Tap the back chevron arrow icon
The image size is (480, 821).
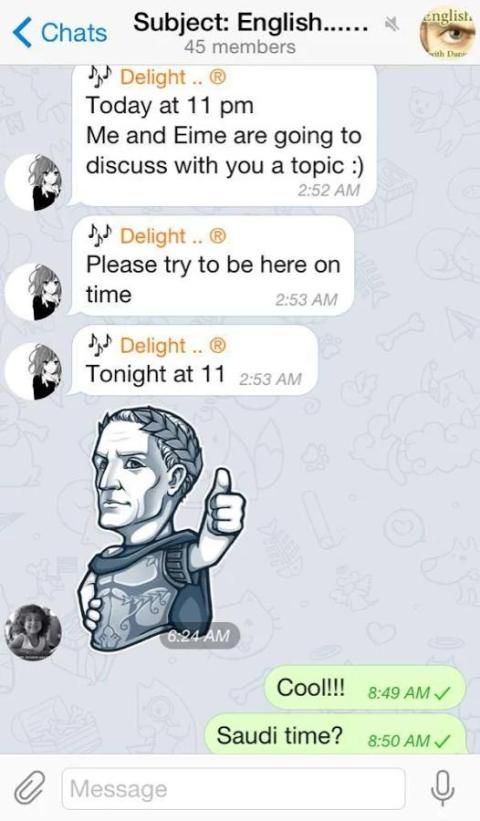(x=22, y=32)
